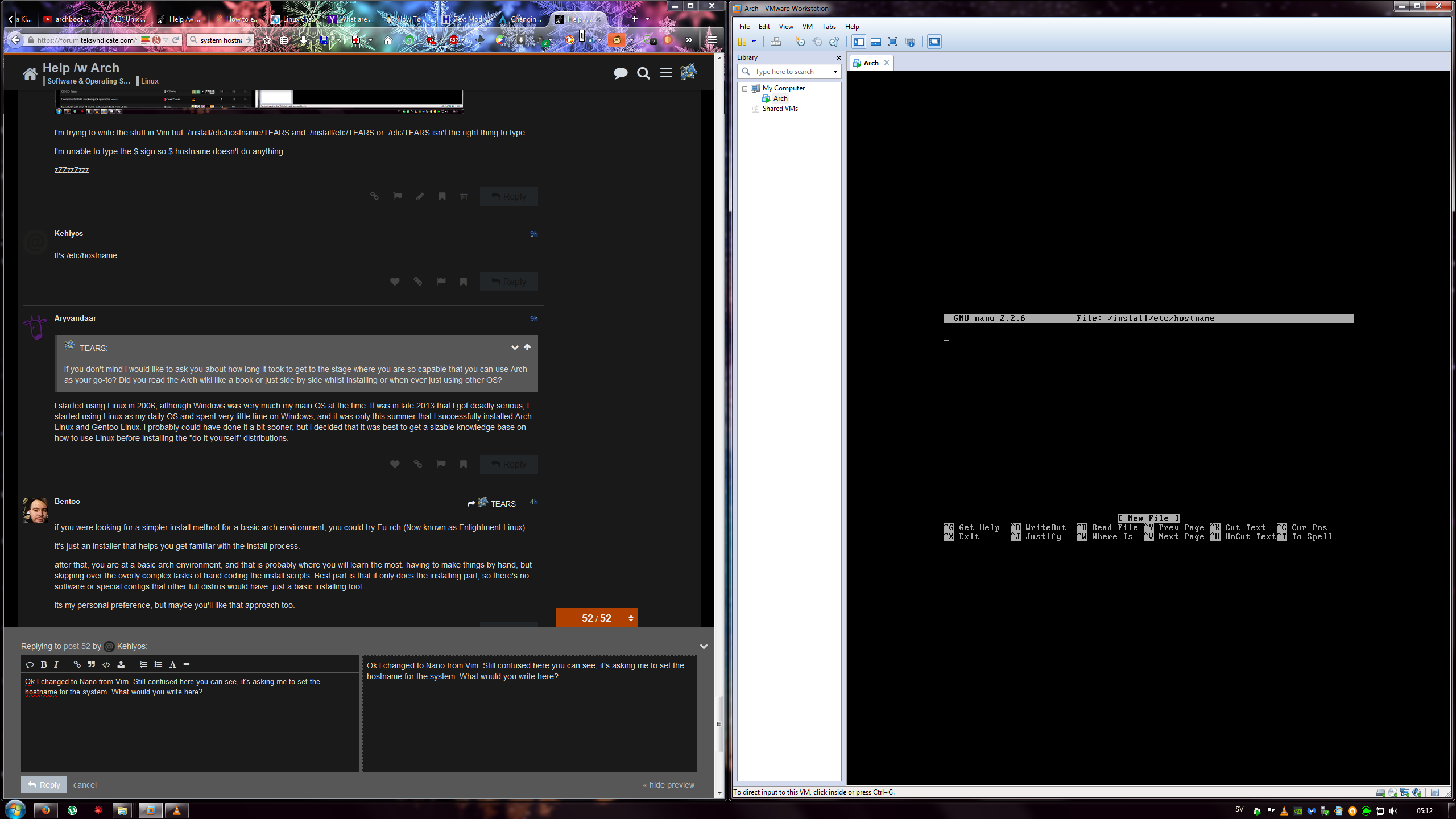This screenshot has width=1456, height=819.
Task: Toggle bold formatting in editor
Action: [44, 664]
